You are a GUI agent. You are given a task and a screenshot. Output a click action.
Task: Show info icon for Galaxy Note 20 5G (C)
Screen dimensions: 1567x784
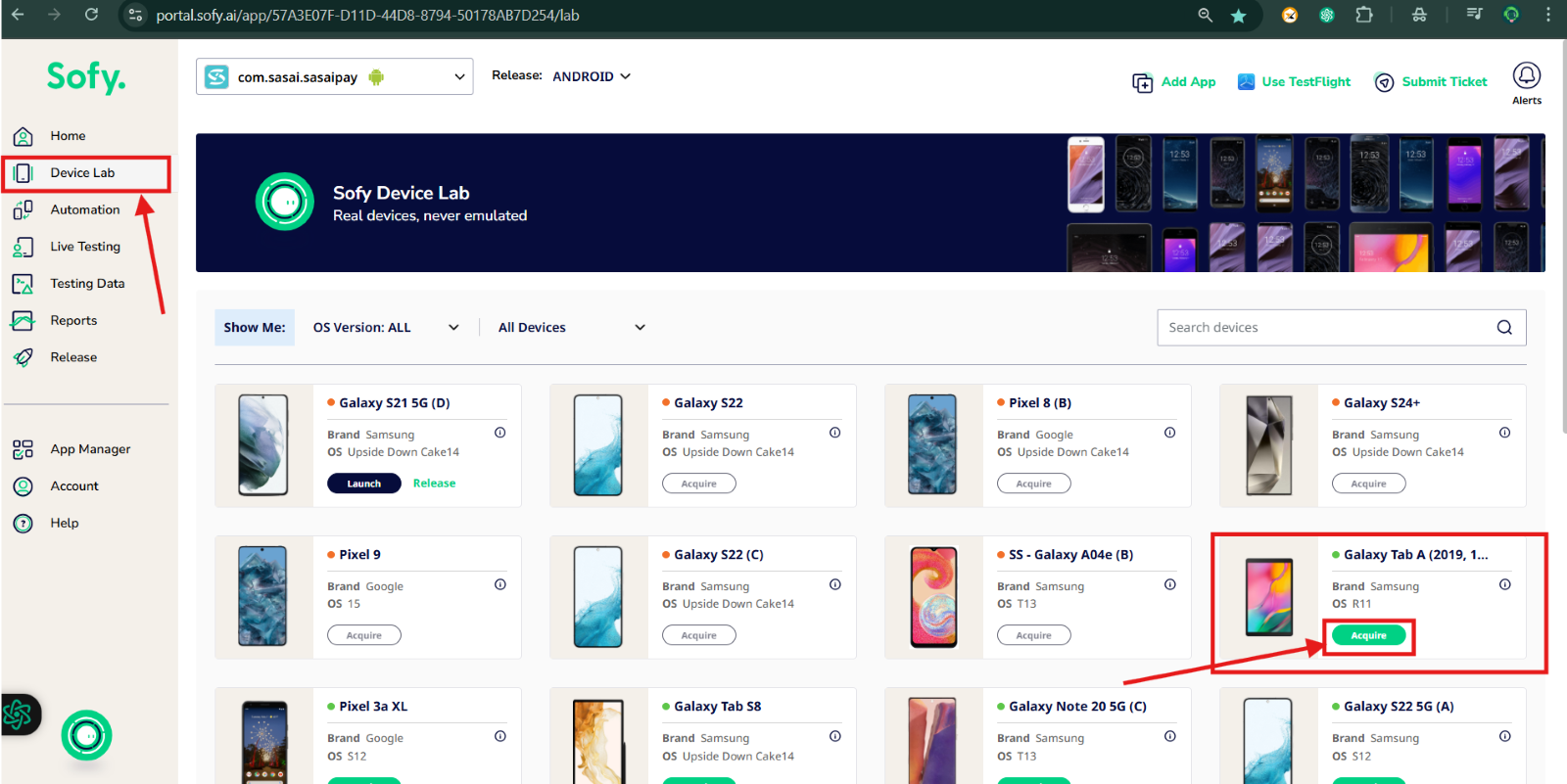tap(1170, 736)
